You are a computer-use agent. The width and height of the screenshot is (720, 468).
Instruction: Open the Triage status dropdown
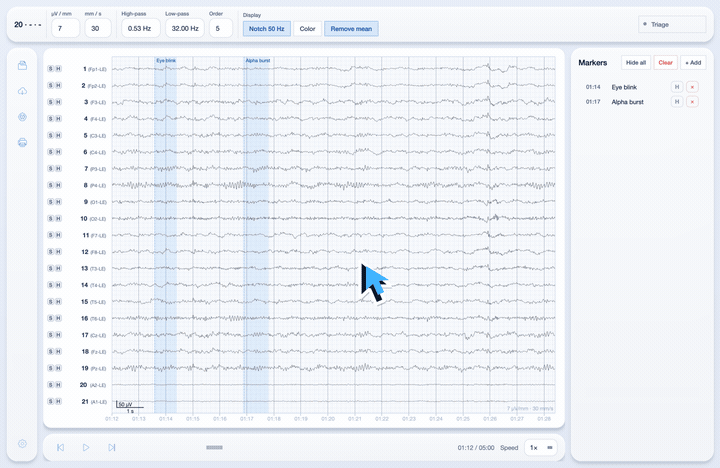coord(672,24)
